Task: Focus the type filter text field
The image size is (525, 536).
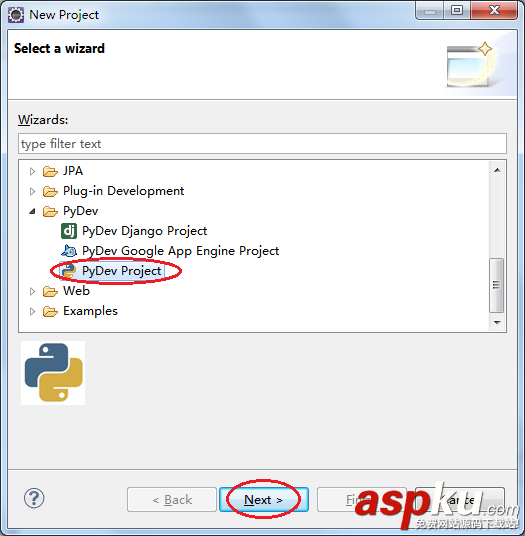Action: point(262,144)
